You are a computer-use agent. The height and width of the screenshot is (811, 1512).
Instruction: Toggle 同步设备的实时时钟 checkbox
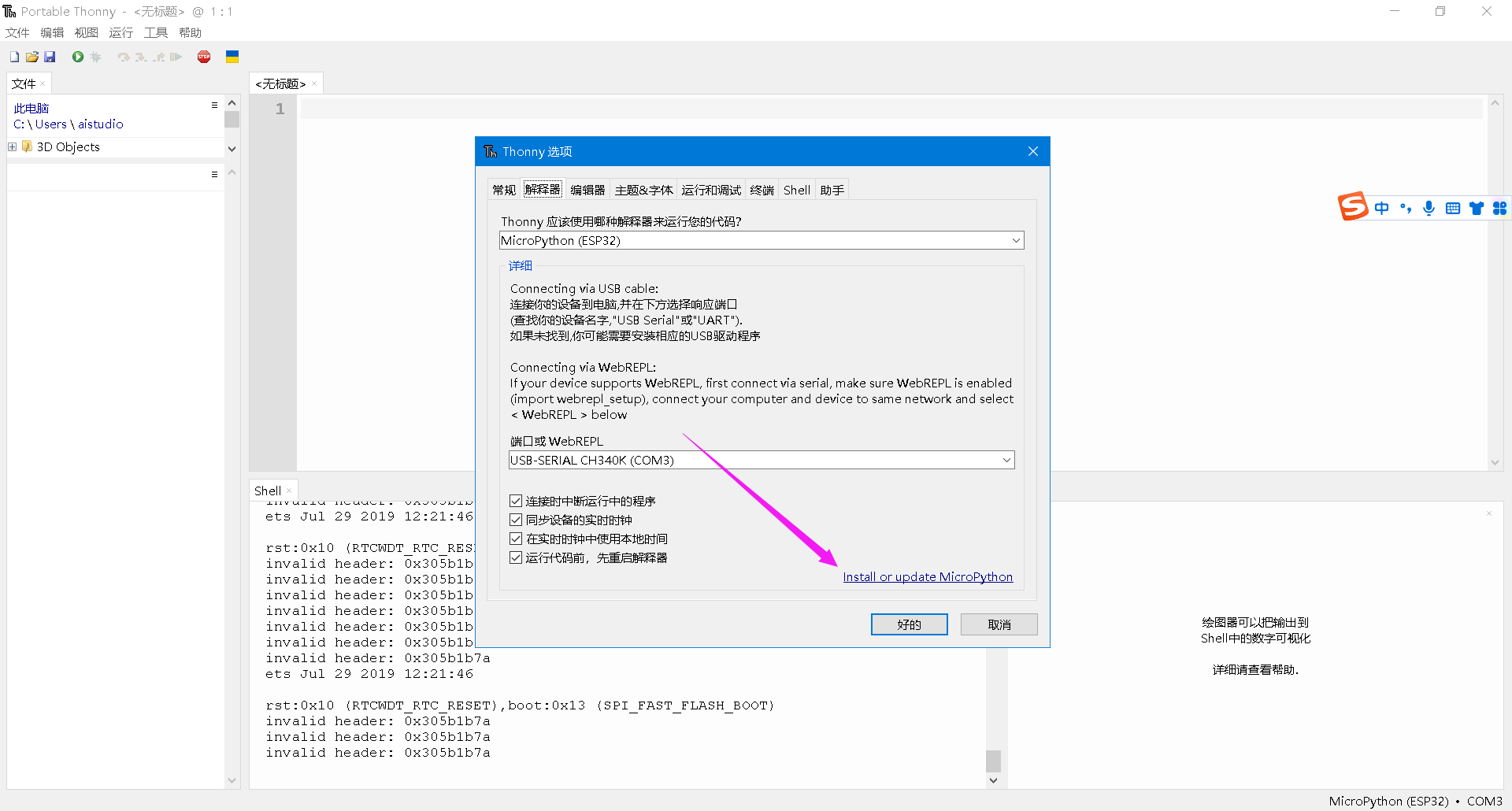click(x=516, y=520)
